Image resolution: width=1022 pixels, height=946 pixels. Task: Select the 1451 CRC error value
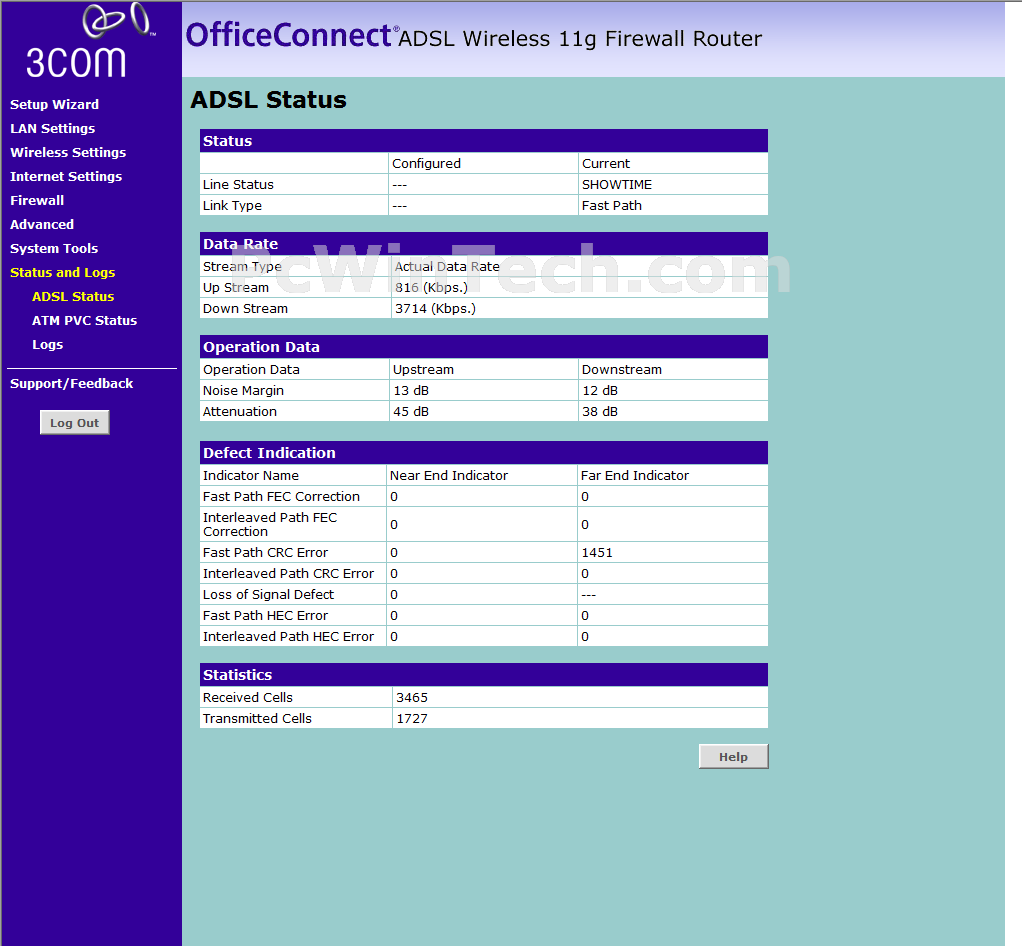pyautogui.click(x=597, y=553)
